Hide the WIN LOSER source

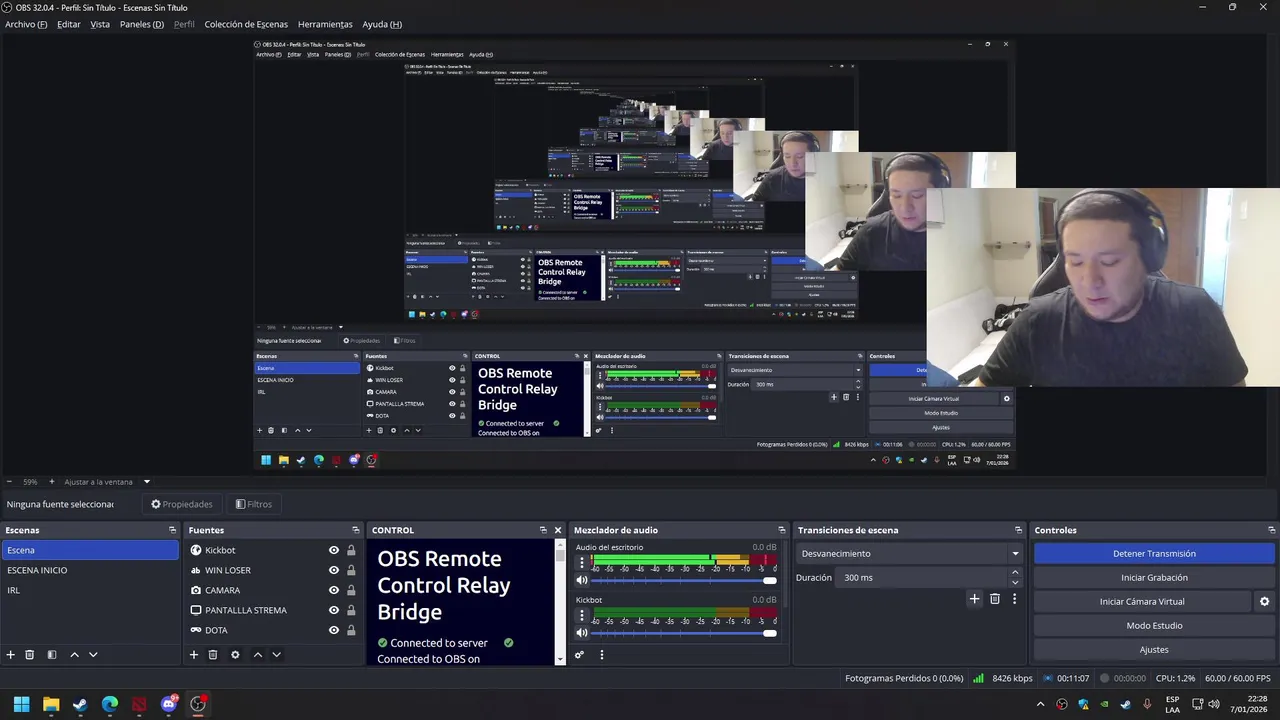tap(334, 570)
